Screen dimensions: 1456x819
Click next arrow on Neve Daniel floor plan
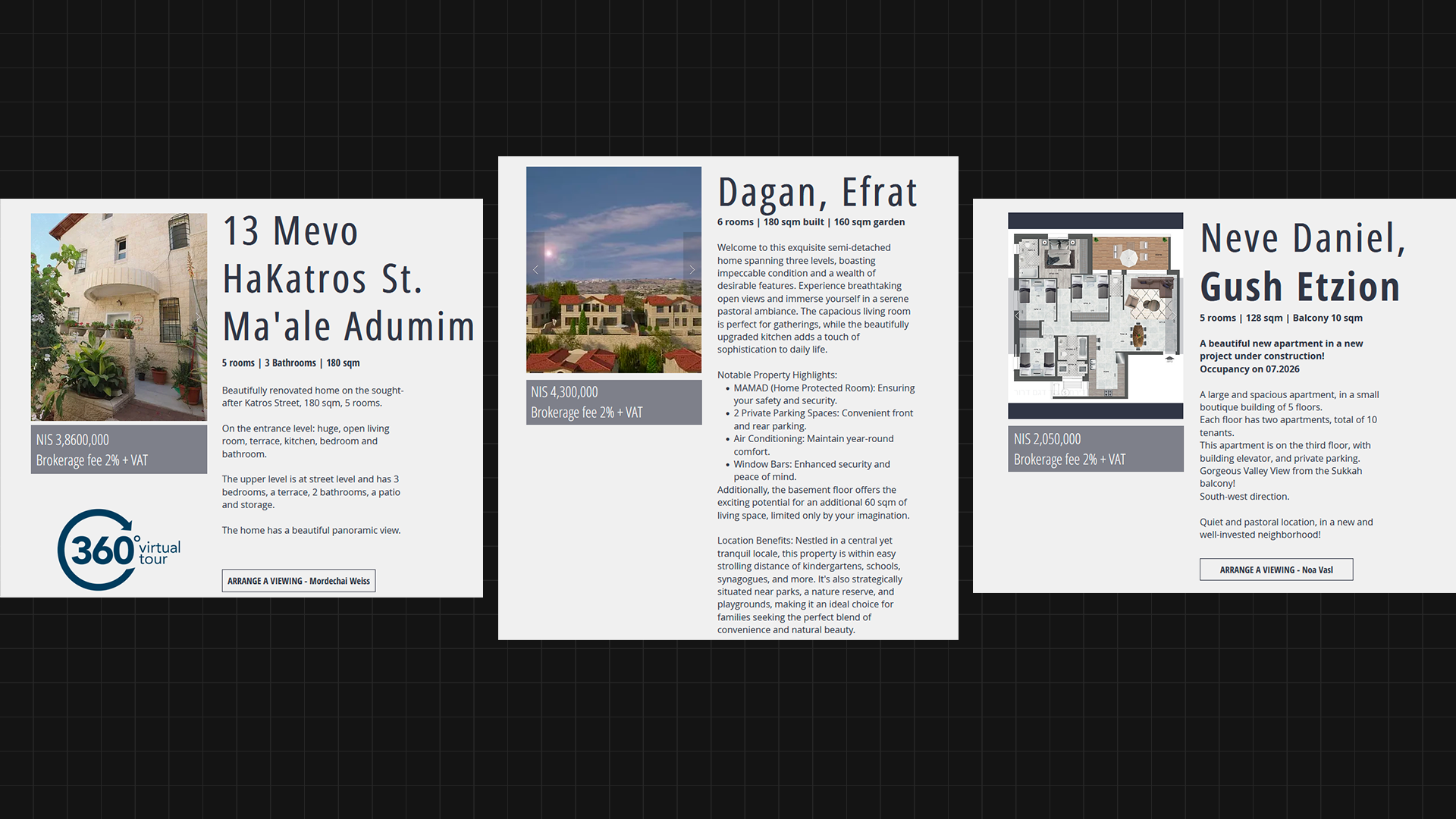[1174, 315]
